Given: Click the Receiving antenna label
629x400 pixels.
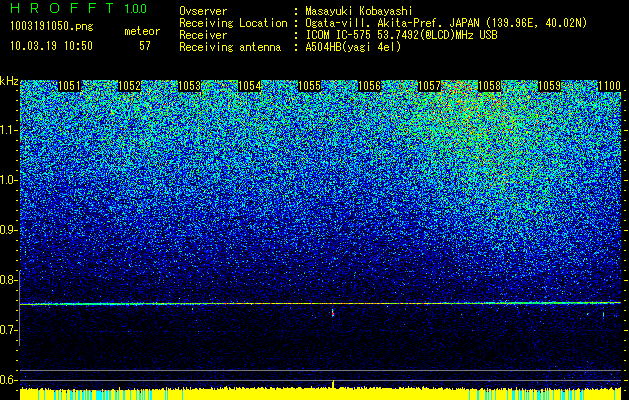Looking at the screenshot, I should tap(230, 47).
